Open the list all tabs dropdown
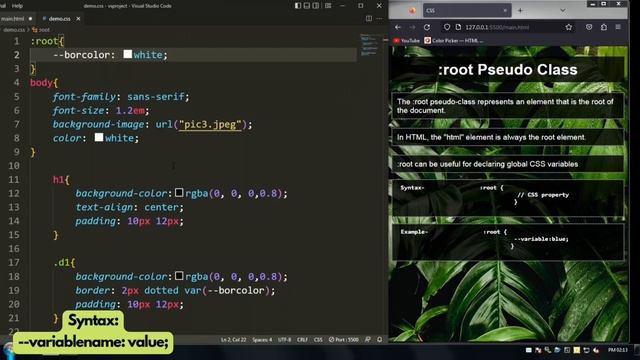 point(563,11)
